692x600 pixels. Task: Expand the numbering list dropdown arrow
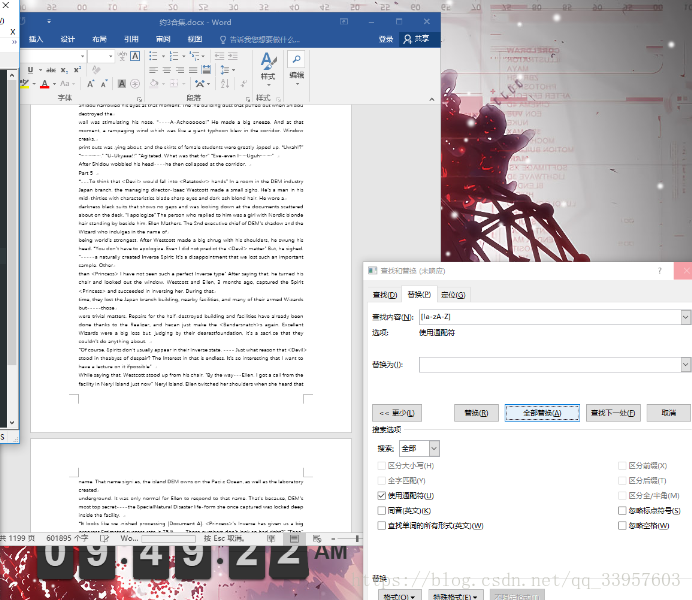[184, 56]
